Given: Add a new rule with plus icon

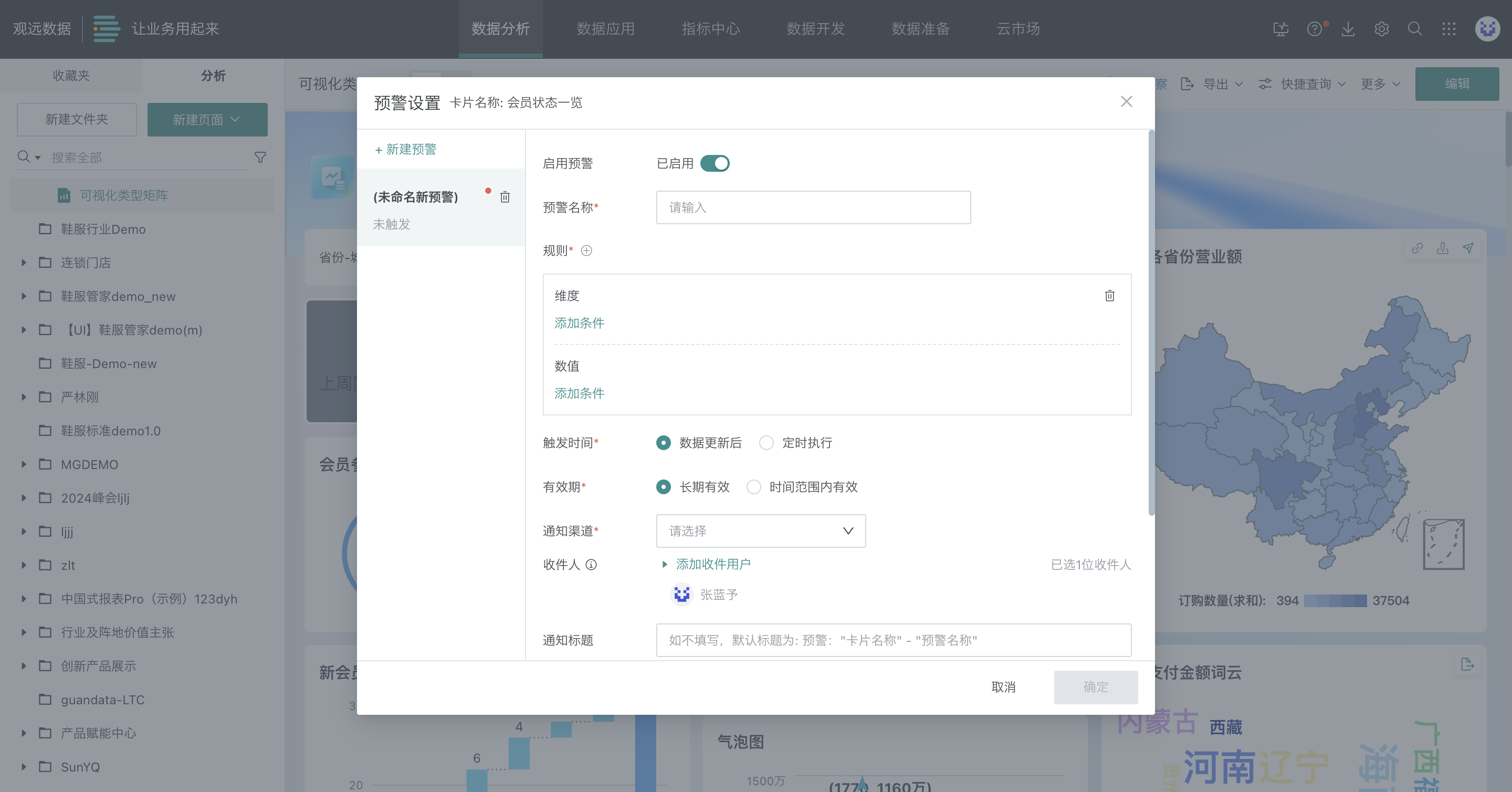Looking at the screenshot, I should pos(586,251).
